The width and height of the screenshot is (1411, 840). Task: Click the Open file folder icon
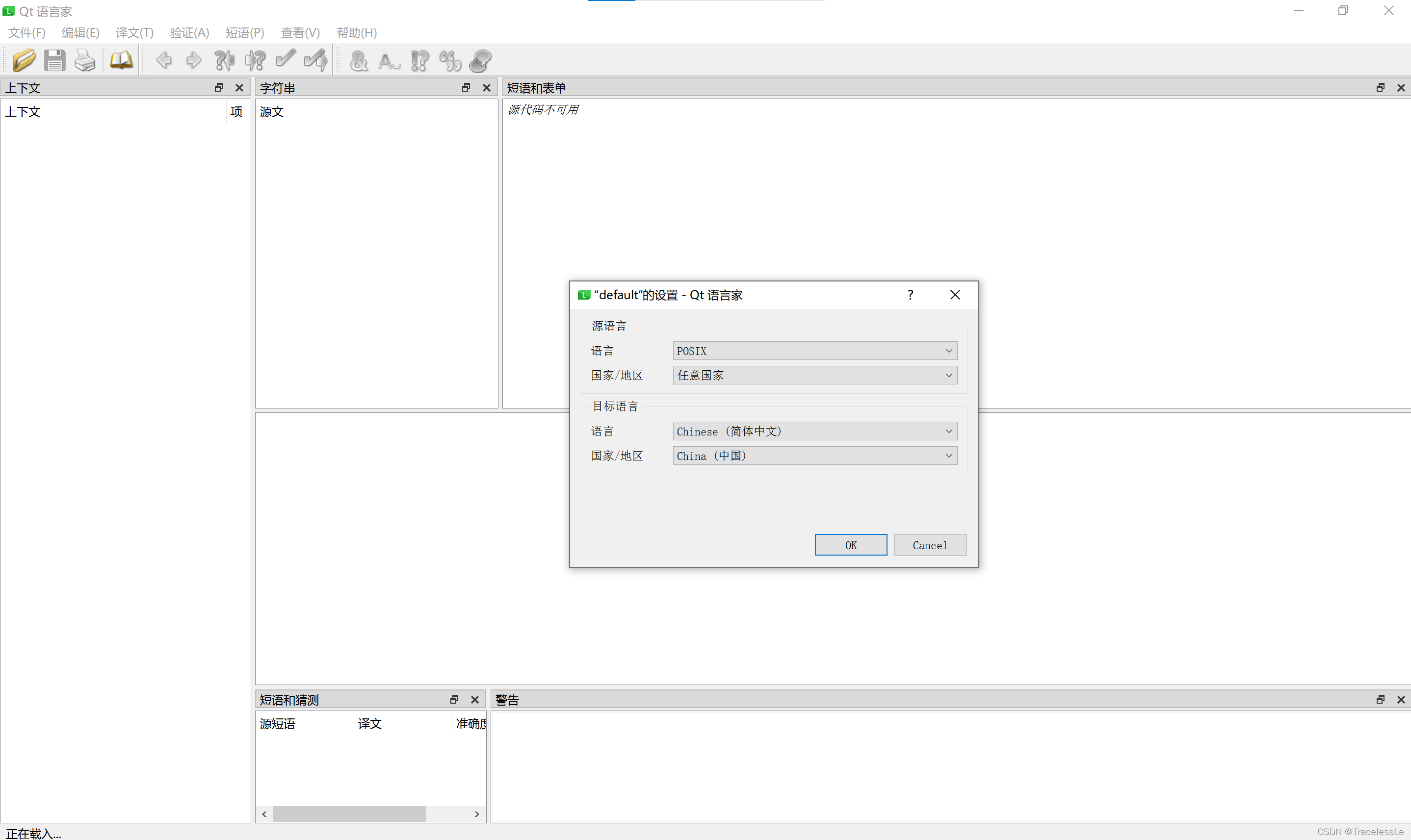click(x=24, y=61)
